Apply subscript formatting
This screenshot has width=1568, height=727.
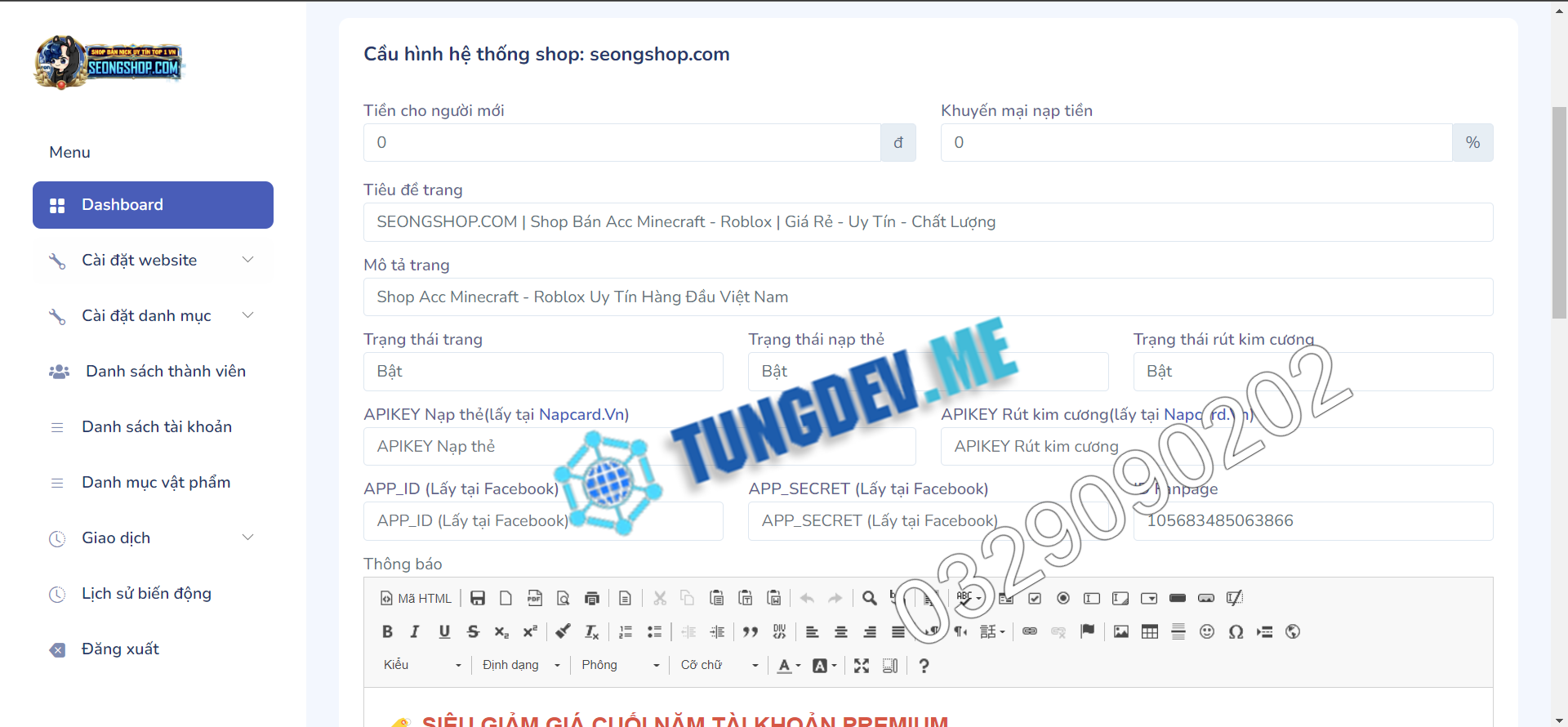501,631
